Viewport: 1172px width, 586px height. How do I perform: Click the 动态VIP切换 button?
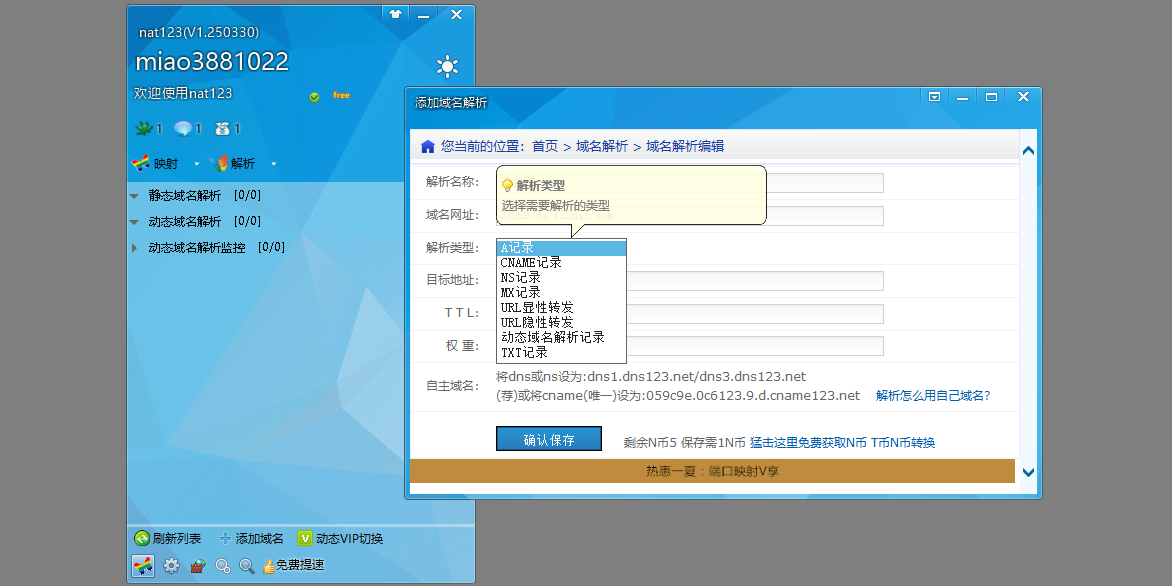340,538
